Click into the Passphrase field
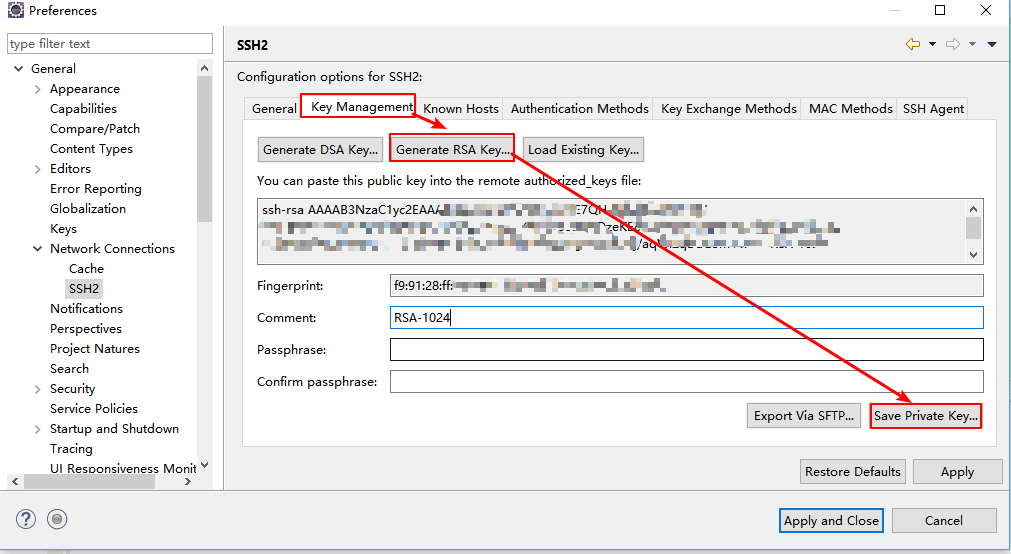Viewport: 1011px width, 554px height. tap(687, 350)
